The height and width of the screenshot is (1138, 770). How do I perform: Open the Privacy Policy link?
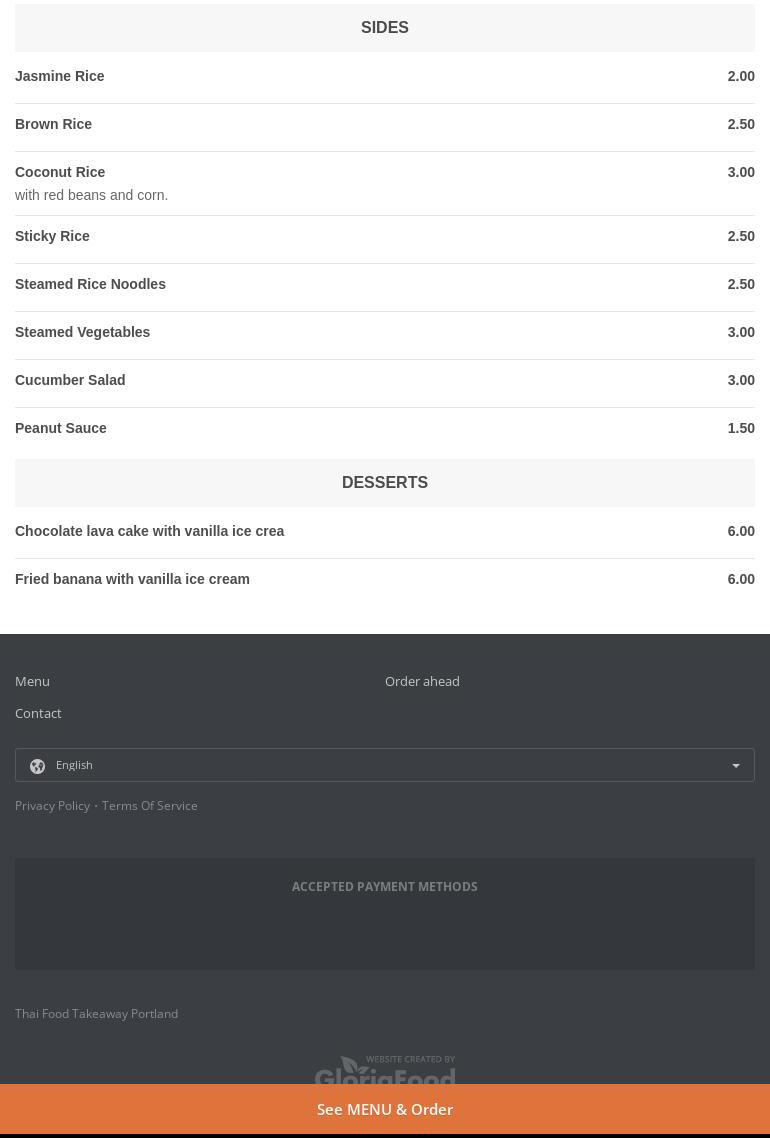point(52,806)
